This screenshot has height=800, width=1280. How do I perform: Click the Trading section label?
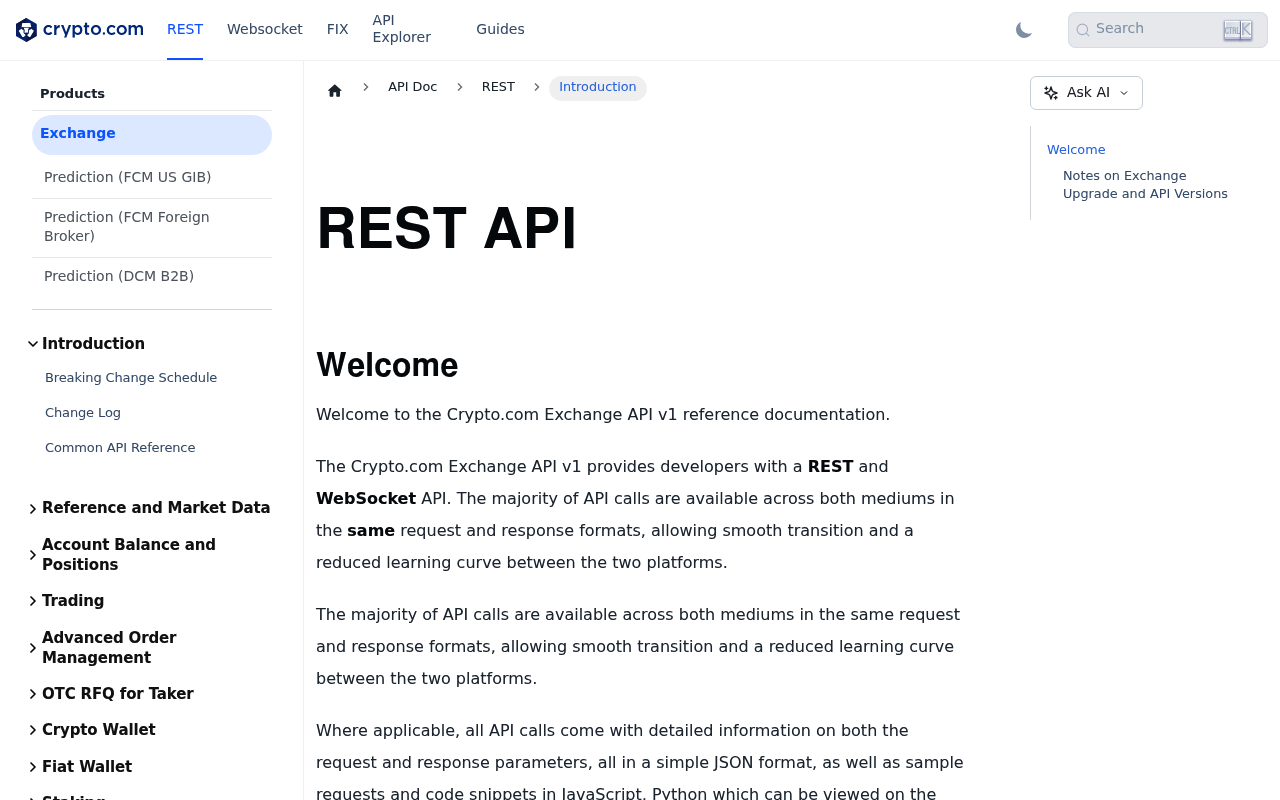pyautogui.click(x=73, y=601)
